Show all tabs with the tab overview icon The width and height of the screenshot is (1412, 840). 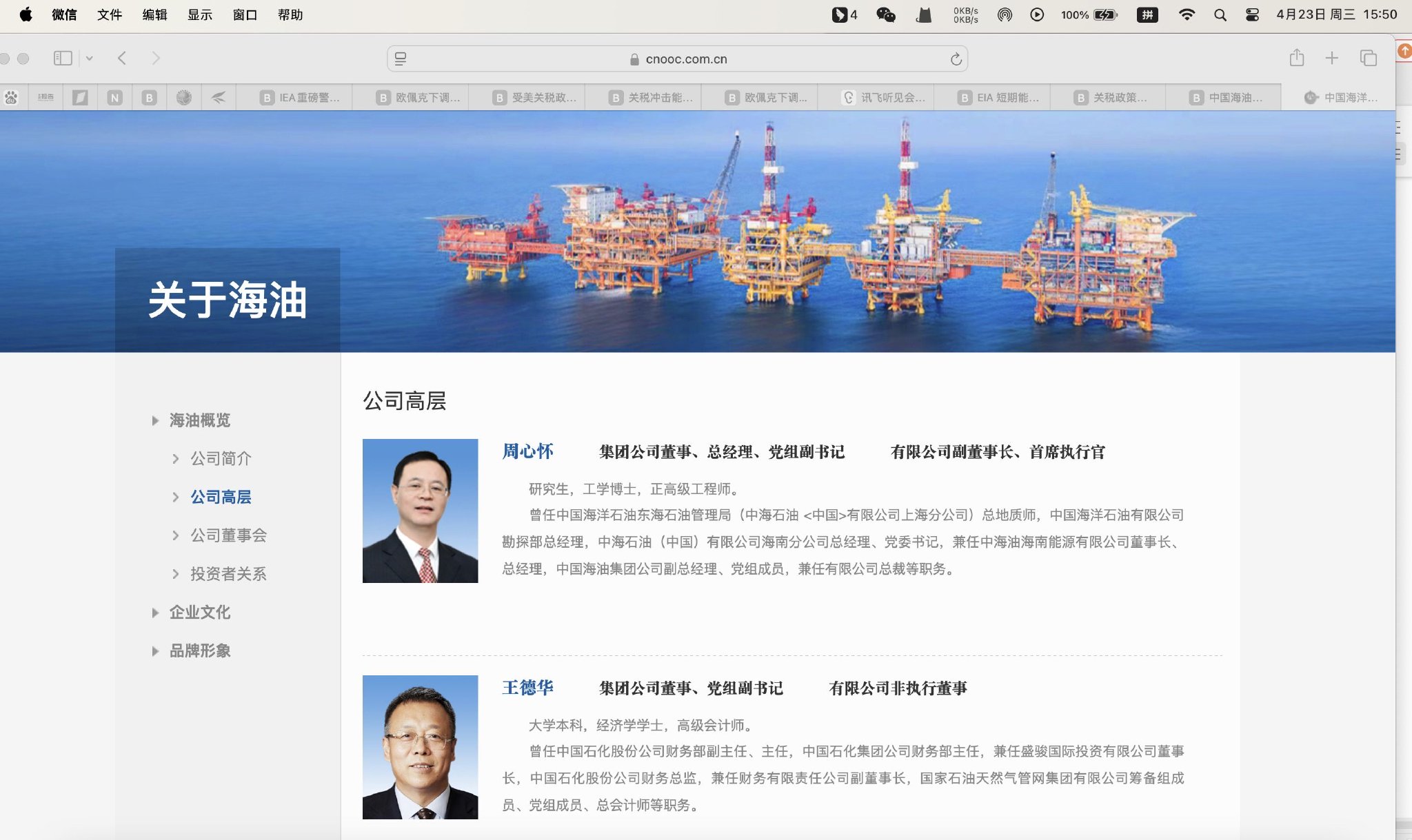1367,59
